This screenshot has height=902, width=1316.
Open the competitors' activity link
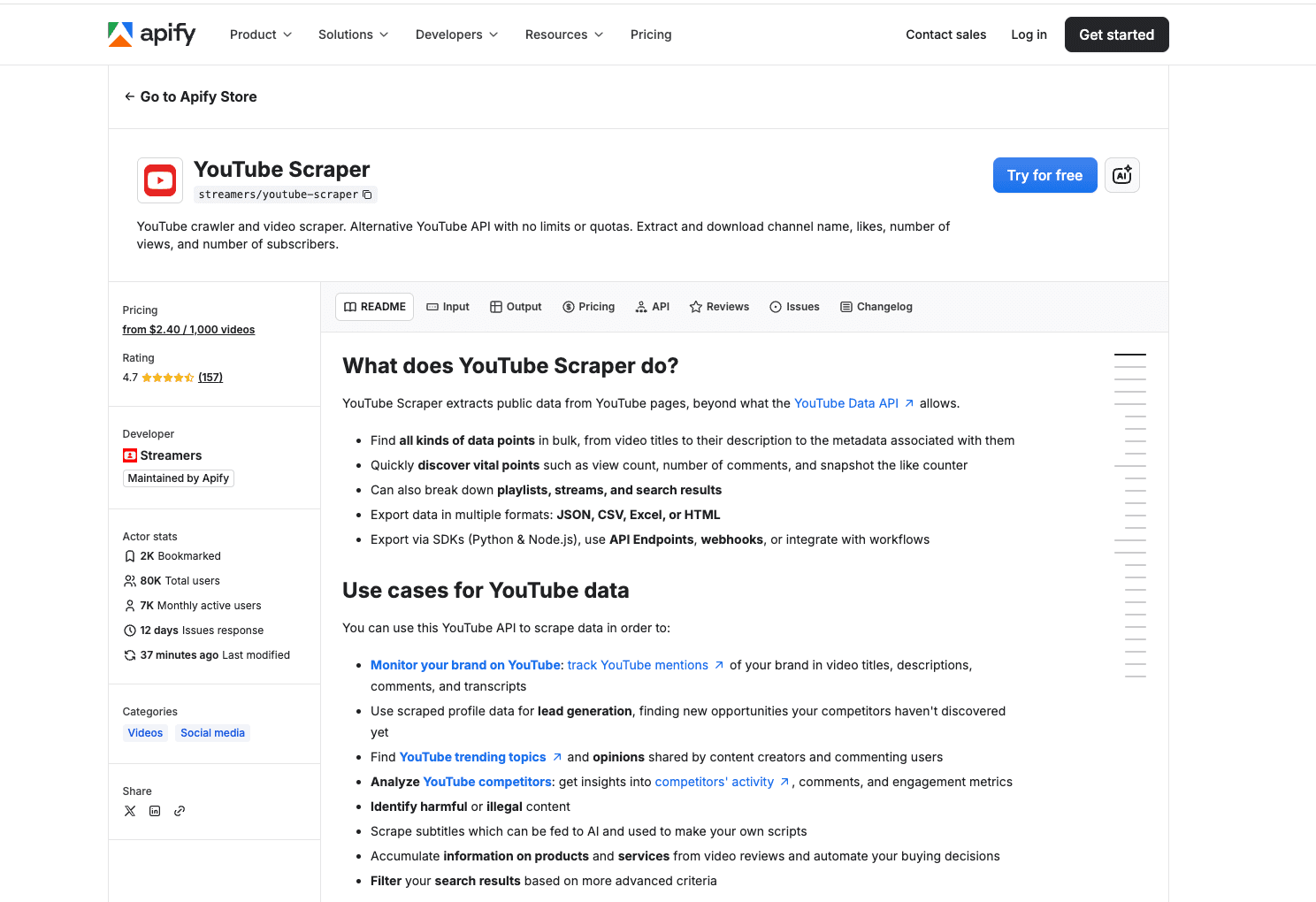pos(715,782)
